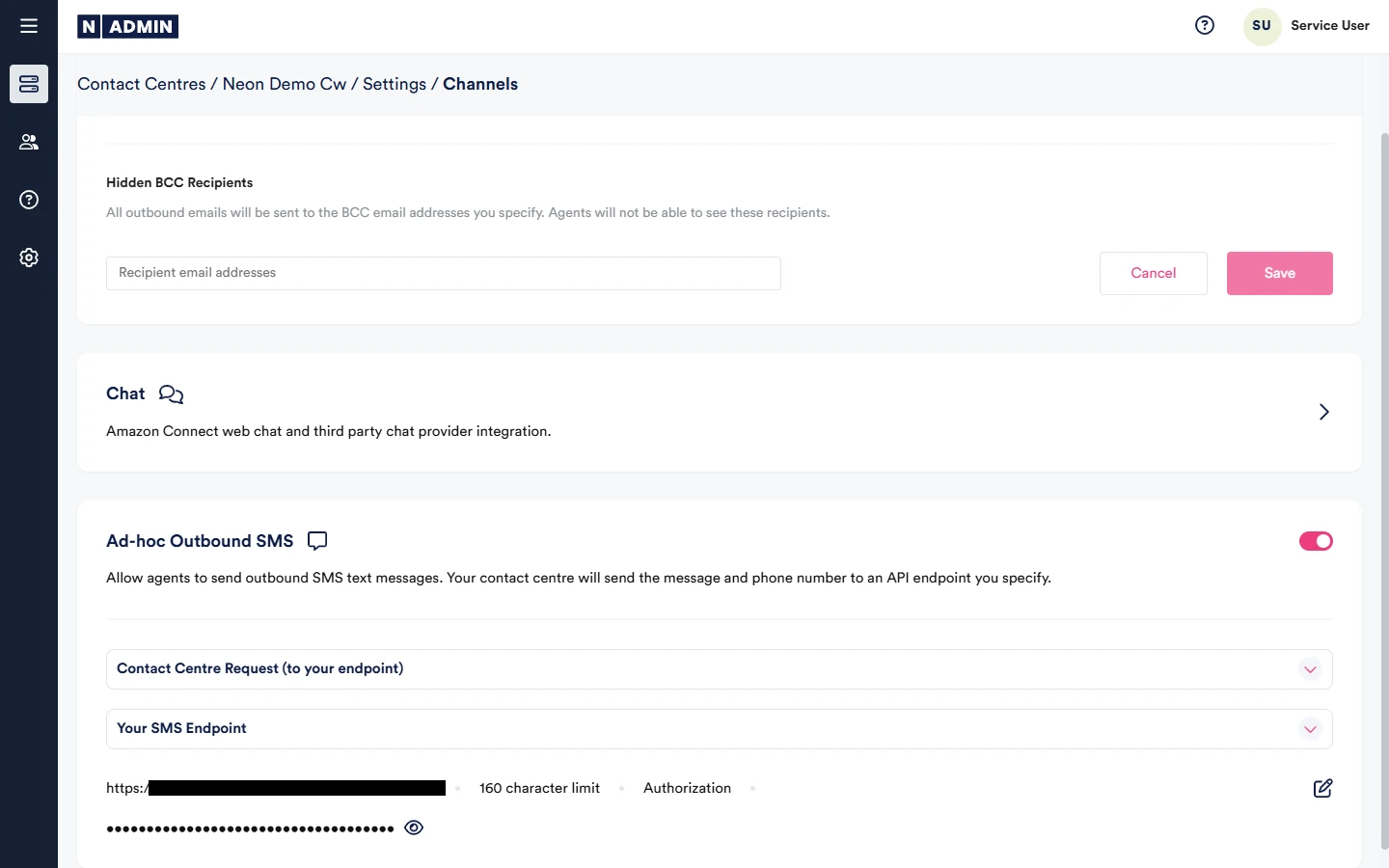Reveal the hidden authorization value with the eye icon
Screen dimensions: 1389x868
click(x=414, y=827)
